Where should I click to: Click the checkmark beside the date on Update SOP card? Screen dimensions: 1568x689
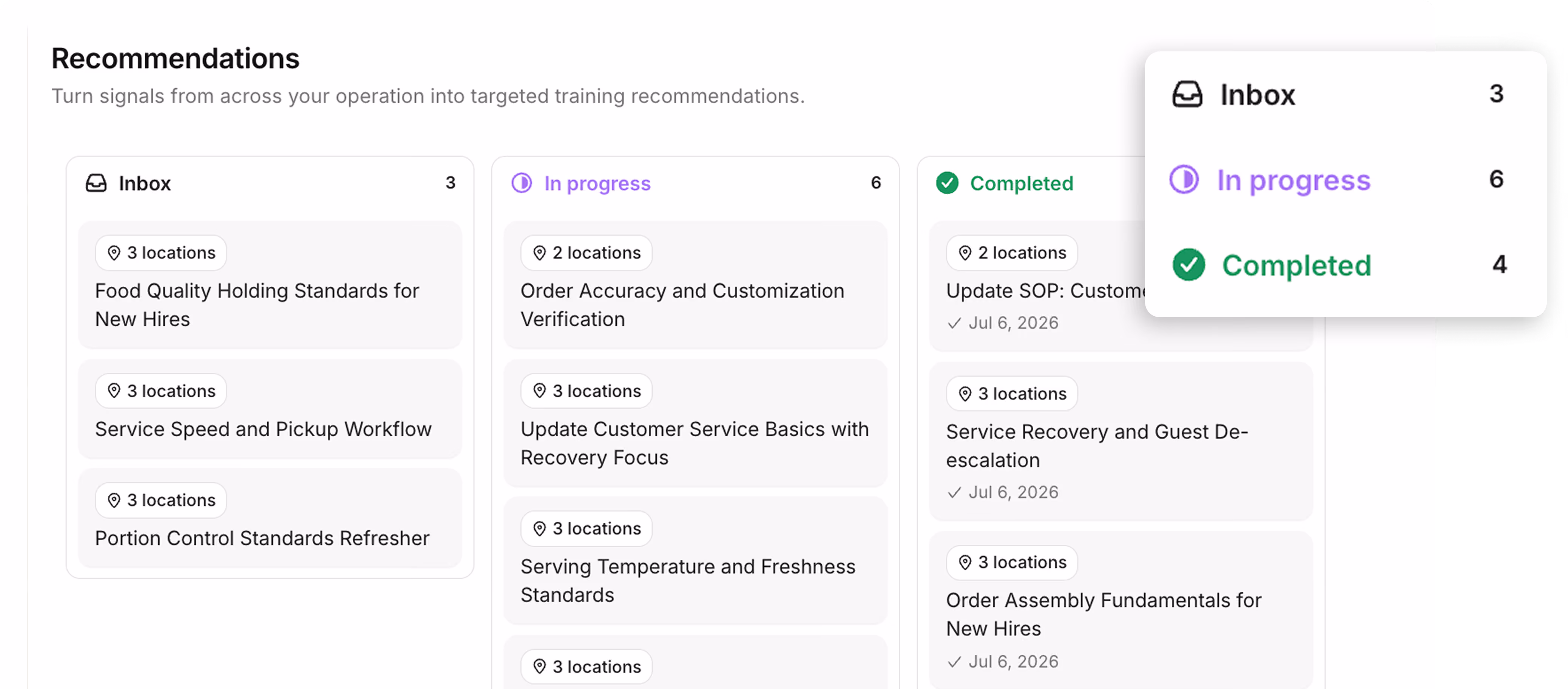(x=954, y=323)
